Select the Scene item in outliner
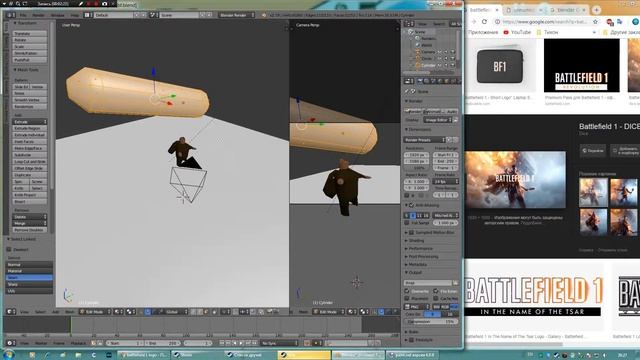Image resolution: width=640 pixels, height=360 pixels. (419, 31)
